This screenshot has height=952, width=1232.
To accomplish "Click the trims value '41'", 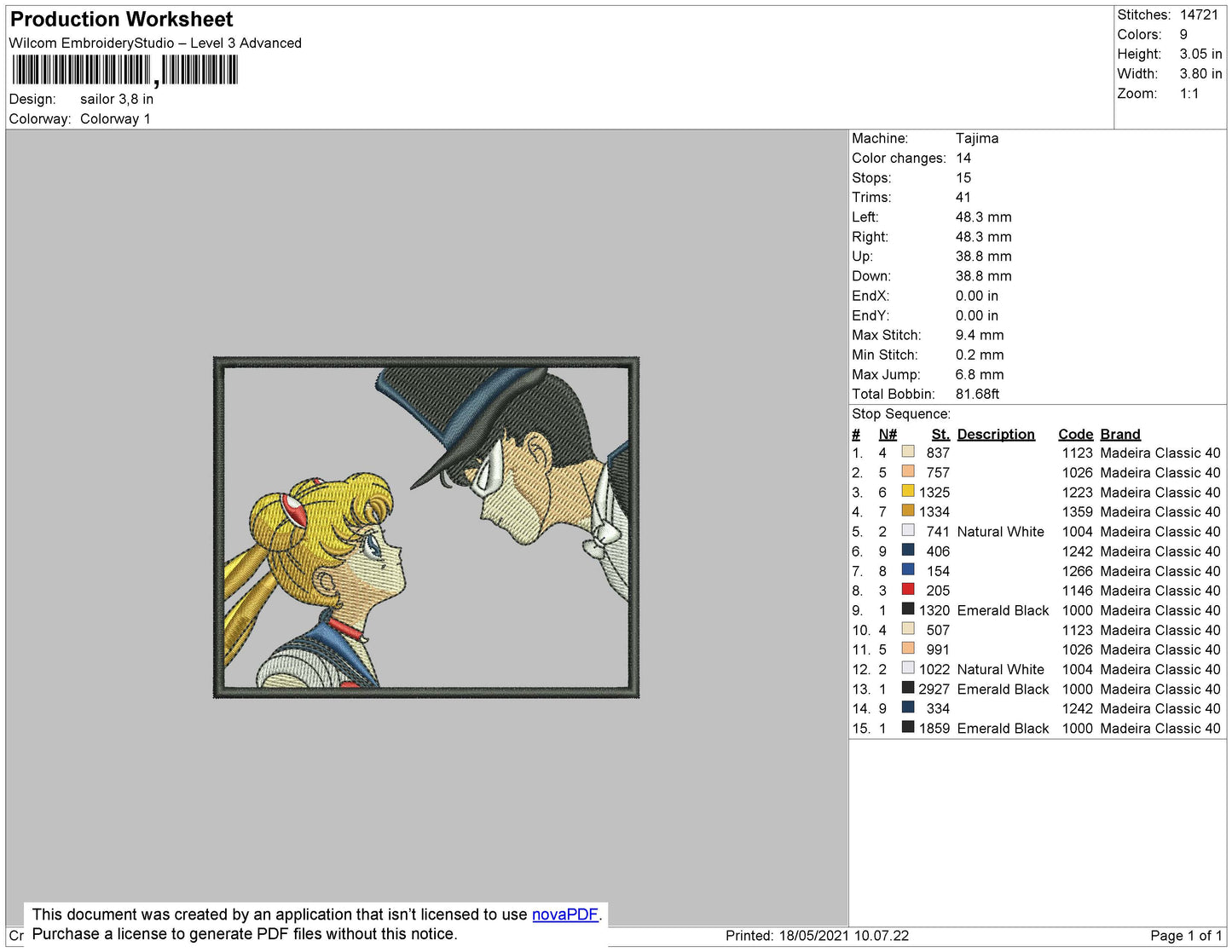I will point(963,198).
